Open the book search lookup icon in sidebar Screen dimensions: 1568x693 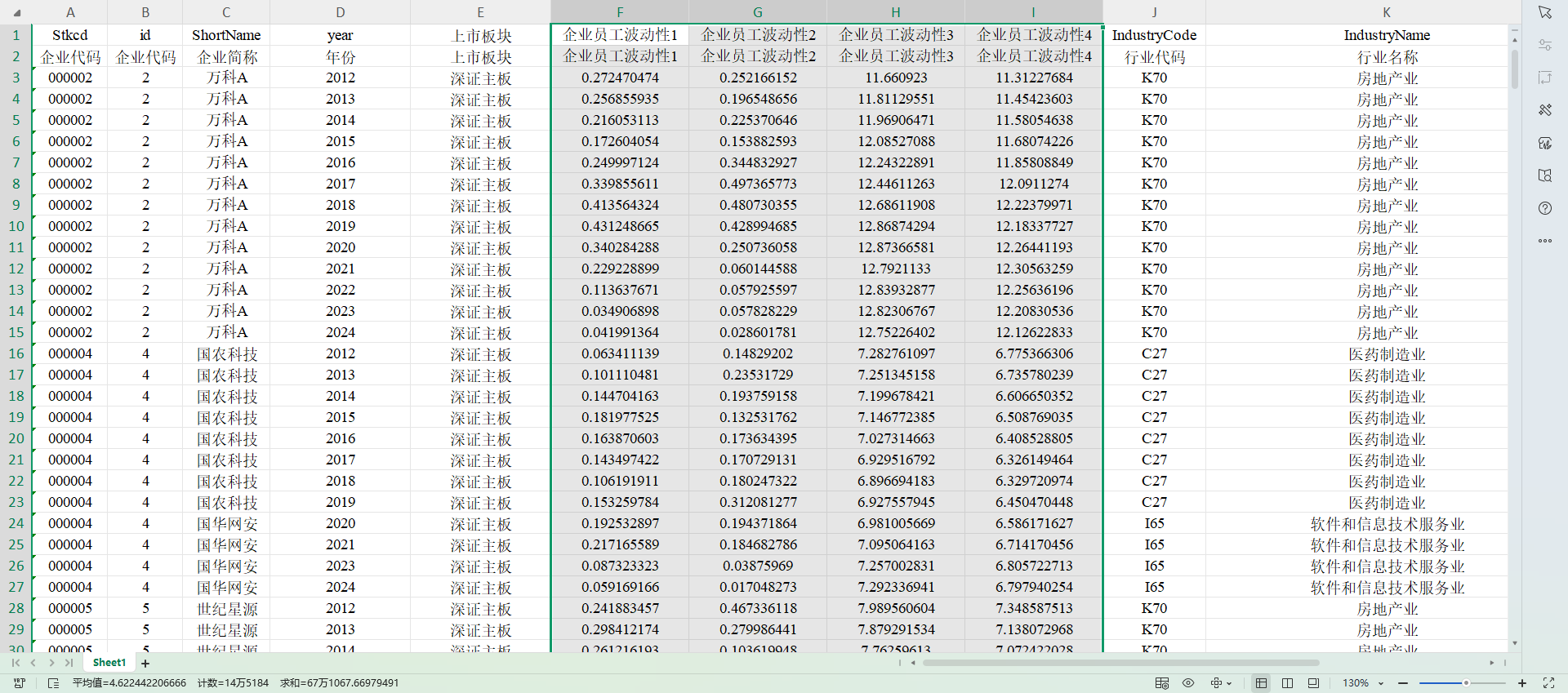(1544, 175)
